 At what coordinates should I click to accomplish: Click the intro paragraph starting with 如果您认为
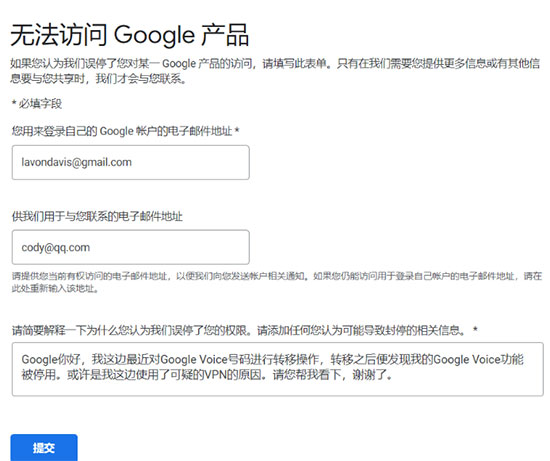click(275, 71)
